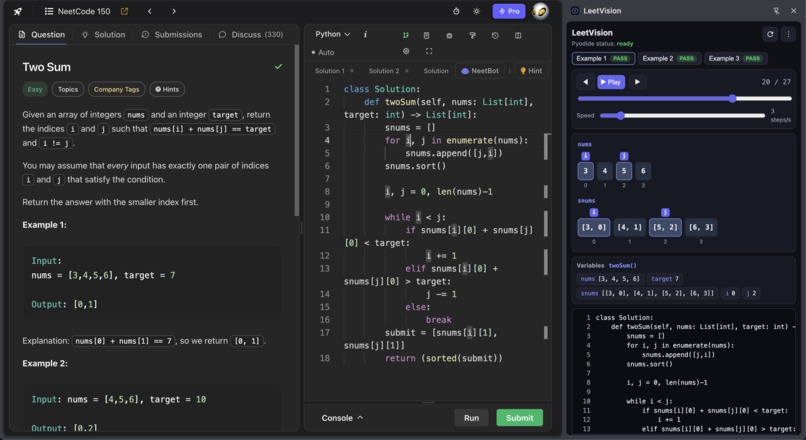806x440 pixels.
Task: Click the green Submit button
Action: [519, 418]
